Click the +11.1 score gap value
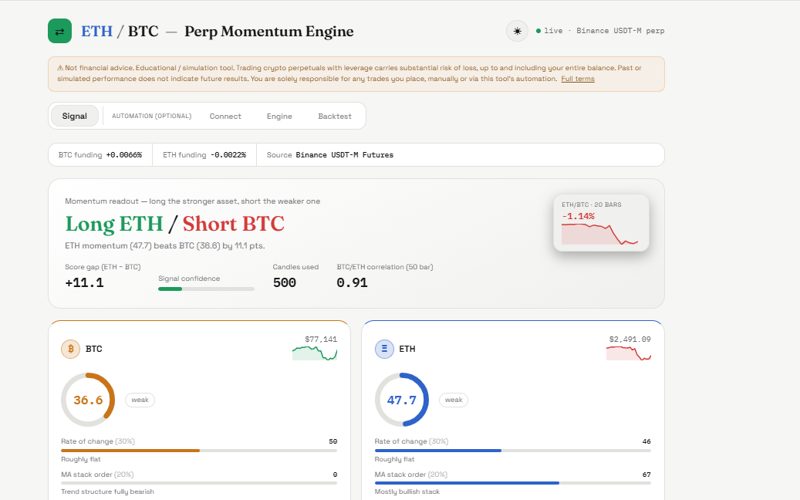The width and height of the screenshot is (800, 500). [84, 283]
